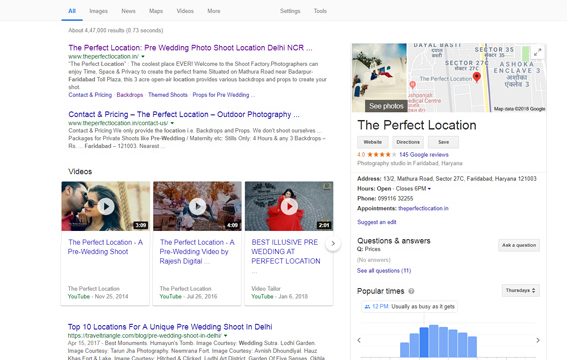
Task: Click the Save button
Action: tap(443, 142)
